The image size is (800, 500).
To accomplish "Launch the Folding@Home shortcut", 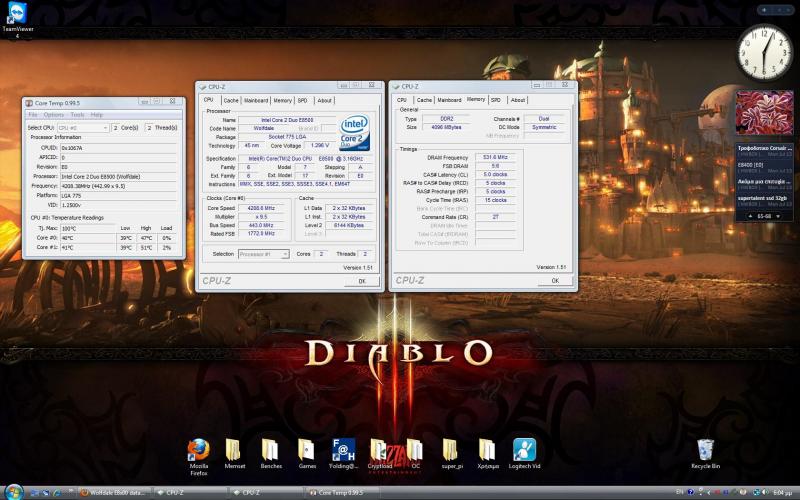I will [x=343, y=454].
